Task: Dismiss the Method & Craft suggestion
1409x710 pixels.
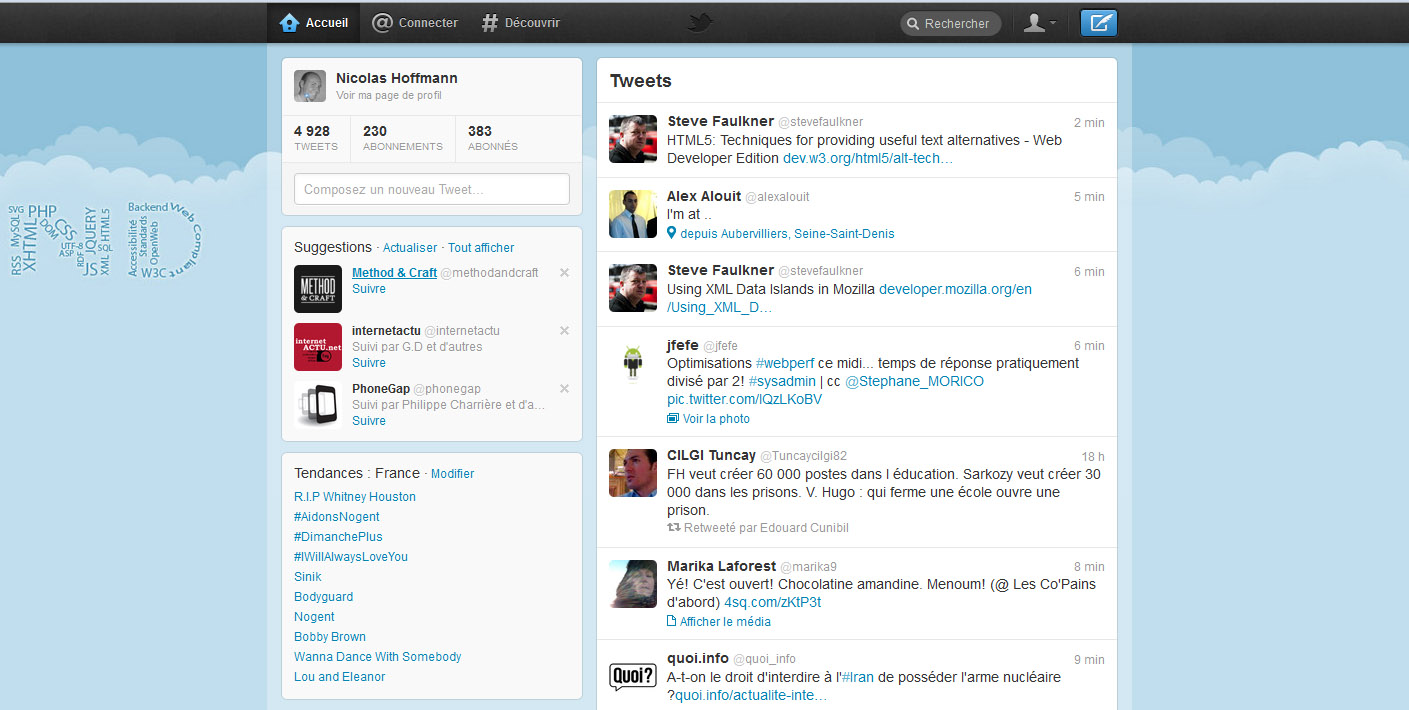Action: (x=564, y=273)
